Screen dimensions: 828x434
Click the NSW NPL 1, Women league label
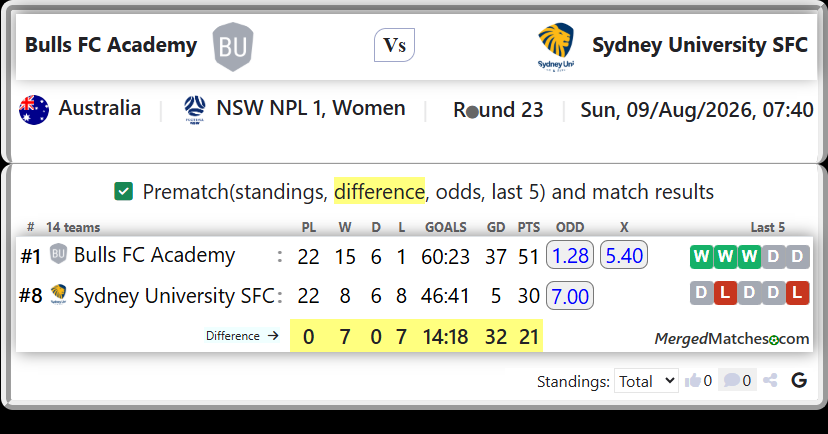coord(310,109)
